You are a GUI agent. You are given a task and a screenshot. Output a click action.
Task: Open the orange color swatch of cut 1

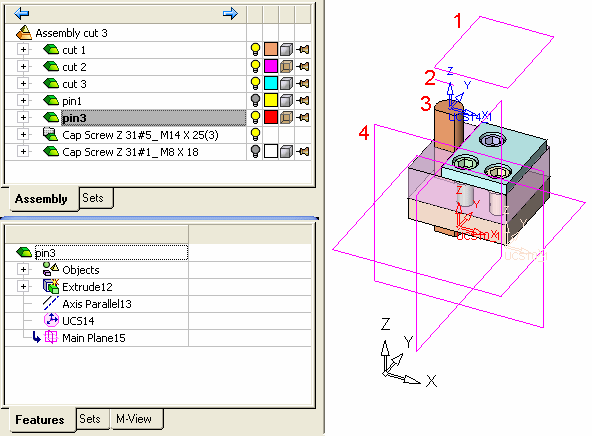271,49
